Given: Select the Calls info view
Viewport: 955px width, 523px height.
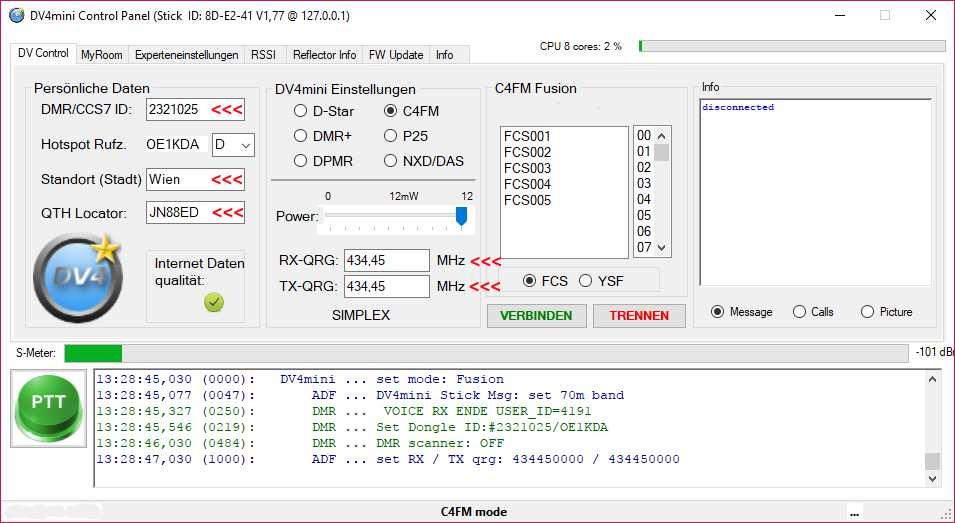Looking at the screenshot, I should click(813, 312).
